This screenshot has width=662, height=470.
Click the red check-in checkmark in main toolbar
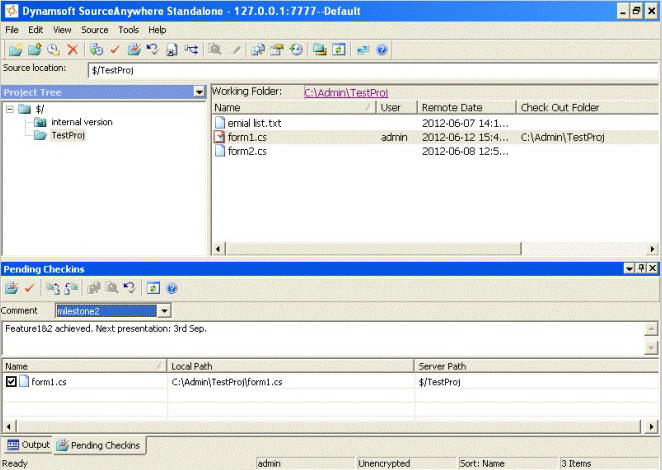(114, 49)
